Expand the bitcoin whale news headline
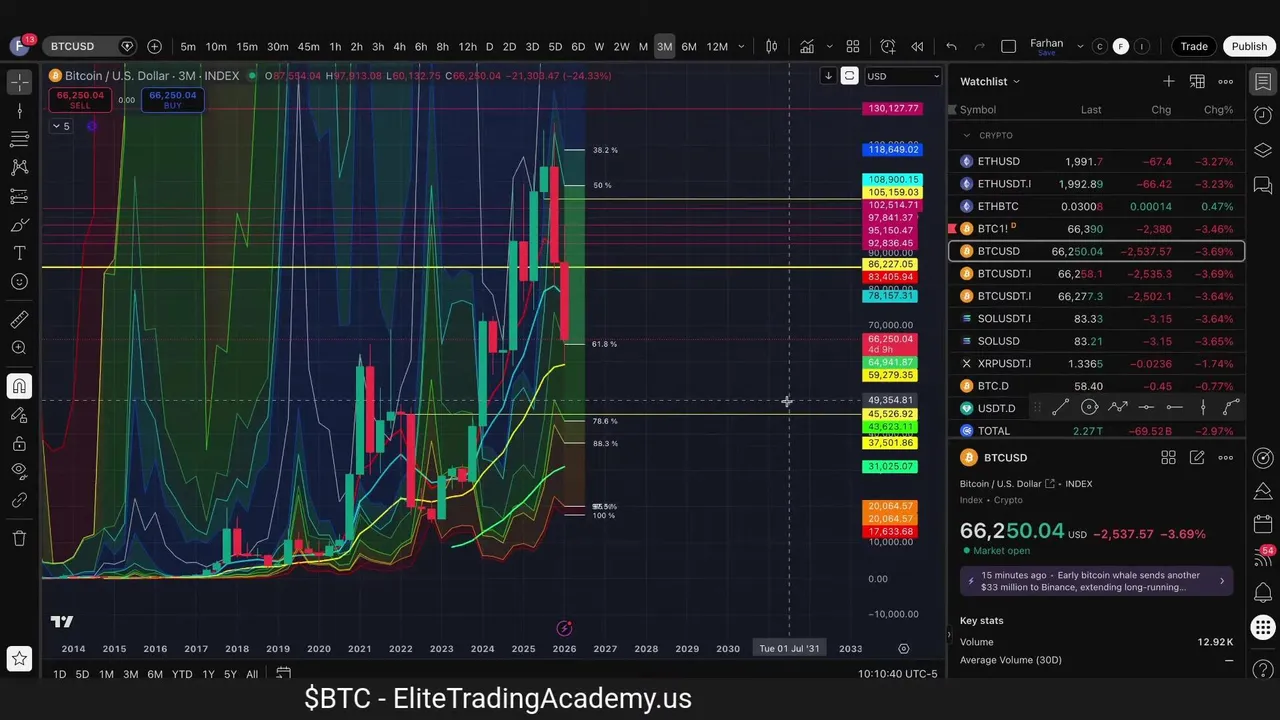This screenshot has width=1280, height=720. tap(1096, 581)
